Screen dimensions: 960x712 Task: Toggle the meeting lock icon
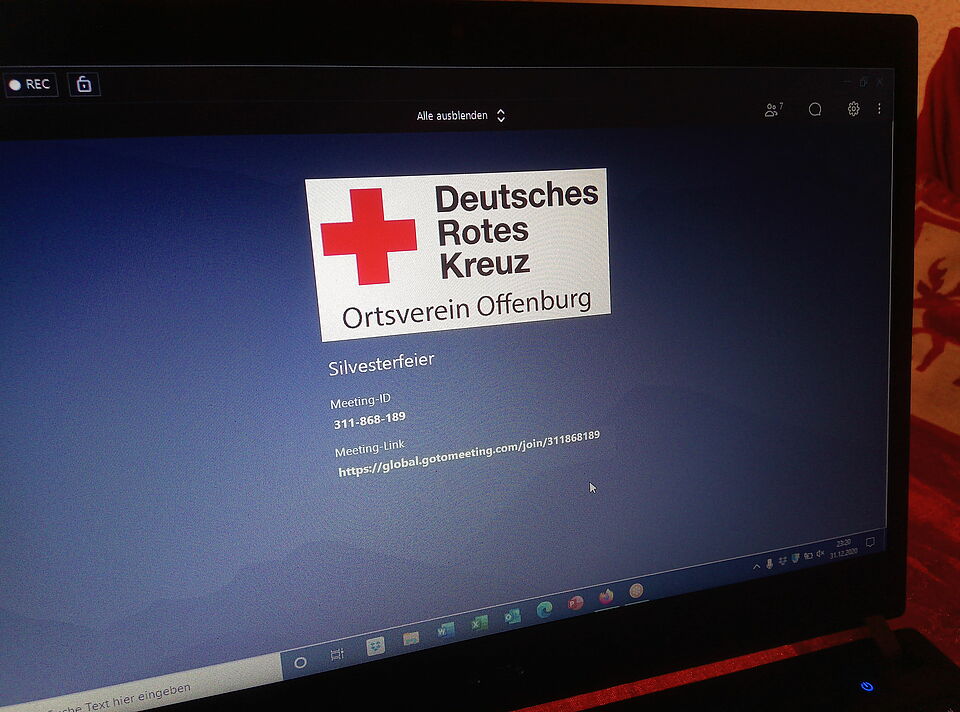pyautogui.click(x=84, y=84)
